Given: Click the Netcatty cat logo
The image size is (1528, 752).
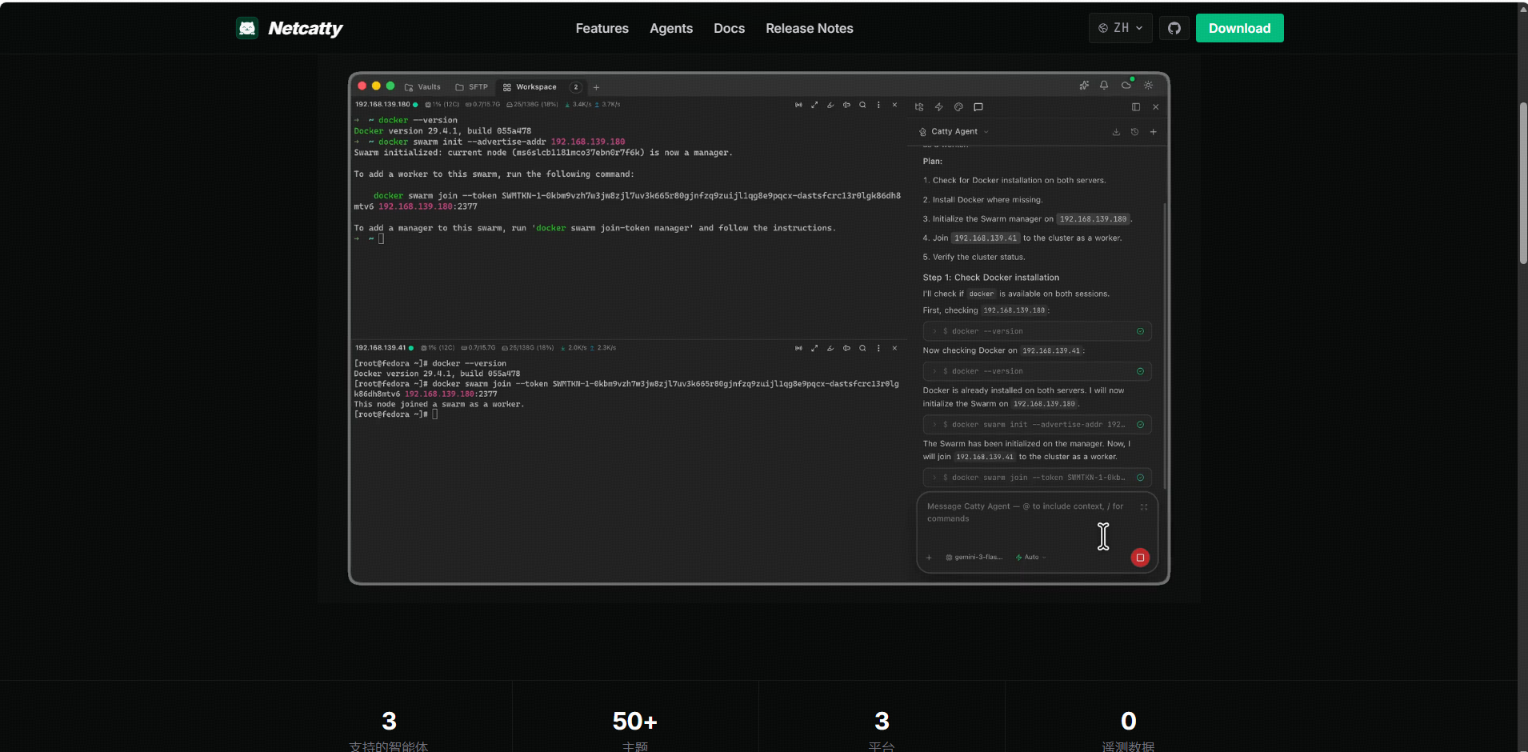Looking at the screenshot, I should tap(247, 28).
